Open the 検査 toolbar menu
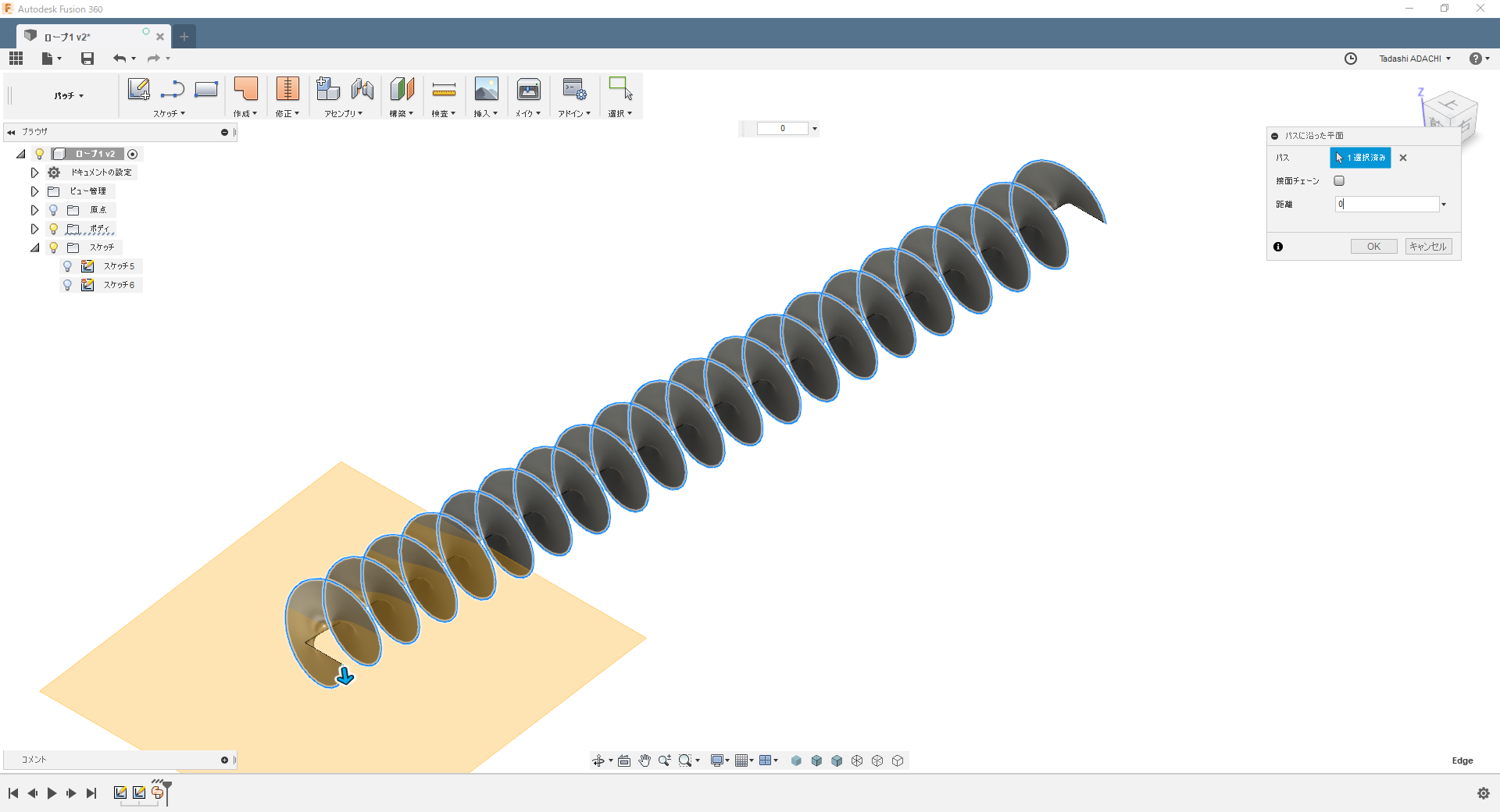The image size is (1500, 812). coord(444,114)
